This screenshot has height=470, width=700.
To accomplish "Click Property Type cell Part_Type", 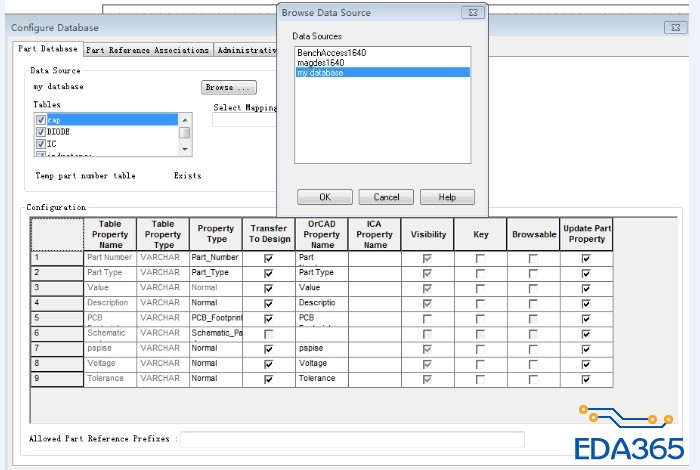I will [x=216, y=273].
